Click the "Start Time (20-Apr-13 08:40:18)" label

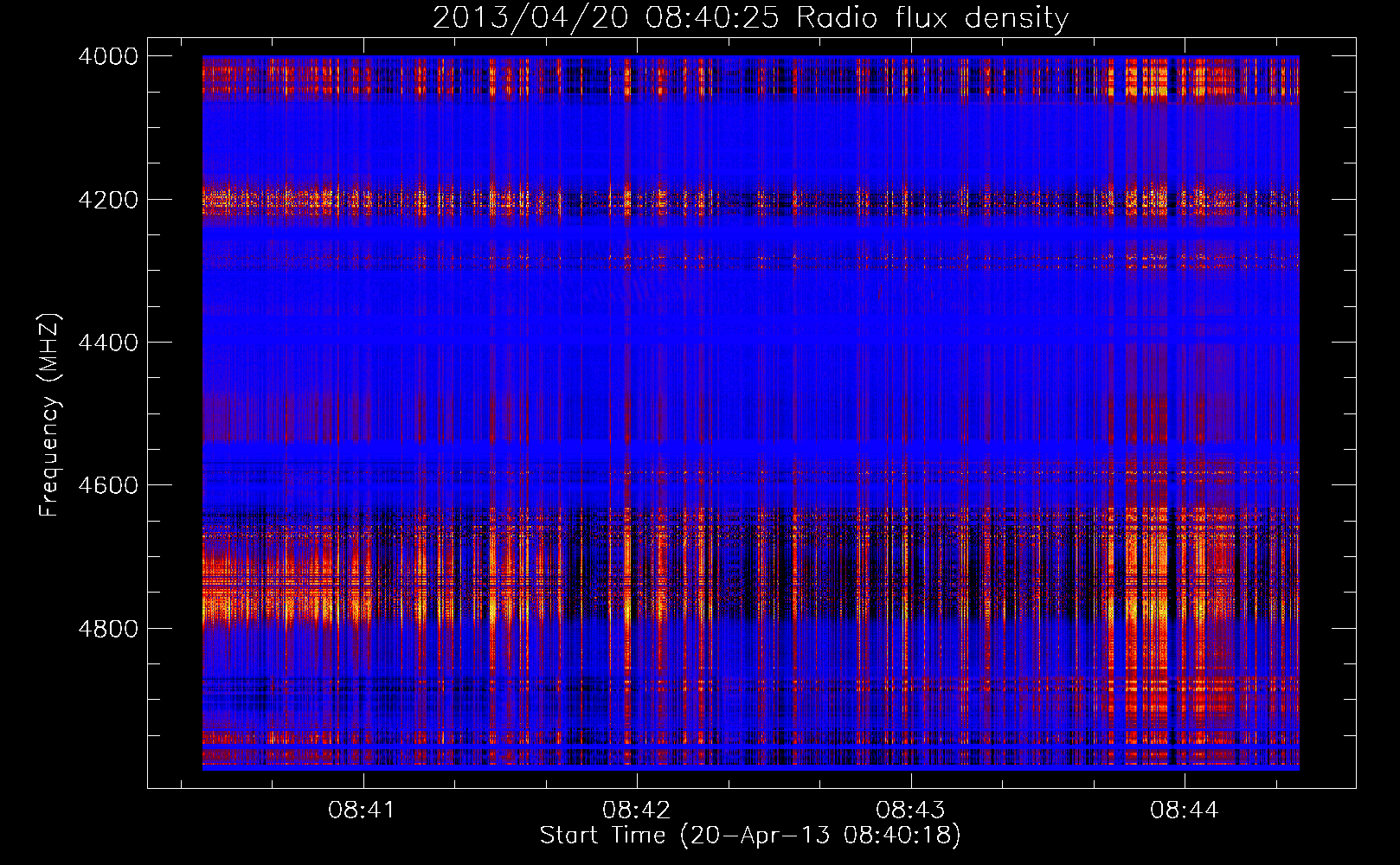[x=750, y=836]
